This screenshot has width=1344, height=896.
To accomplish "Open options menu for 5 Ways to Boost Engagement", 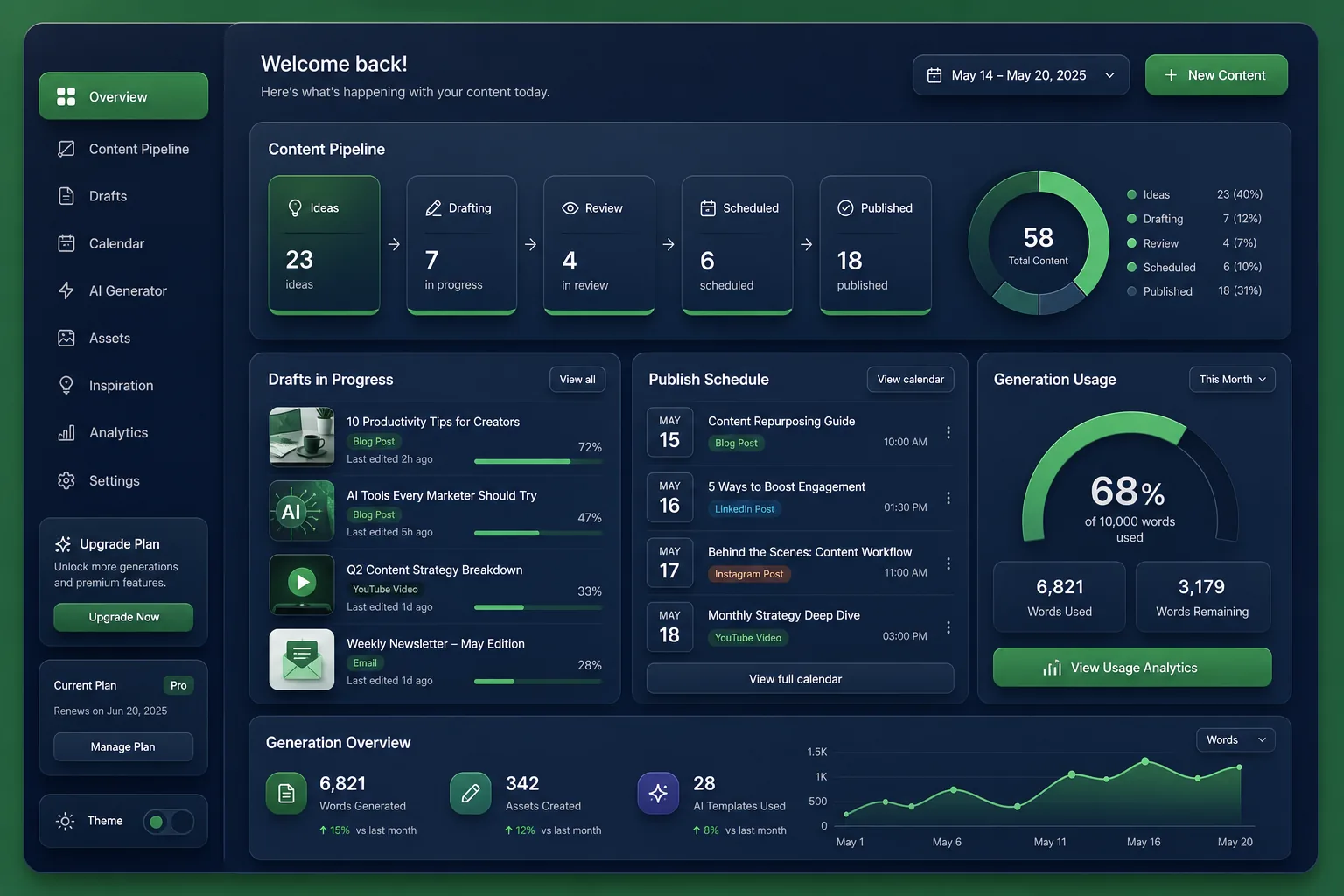I will pyautogui.click(x=948, y=498).
